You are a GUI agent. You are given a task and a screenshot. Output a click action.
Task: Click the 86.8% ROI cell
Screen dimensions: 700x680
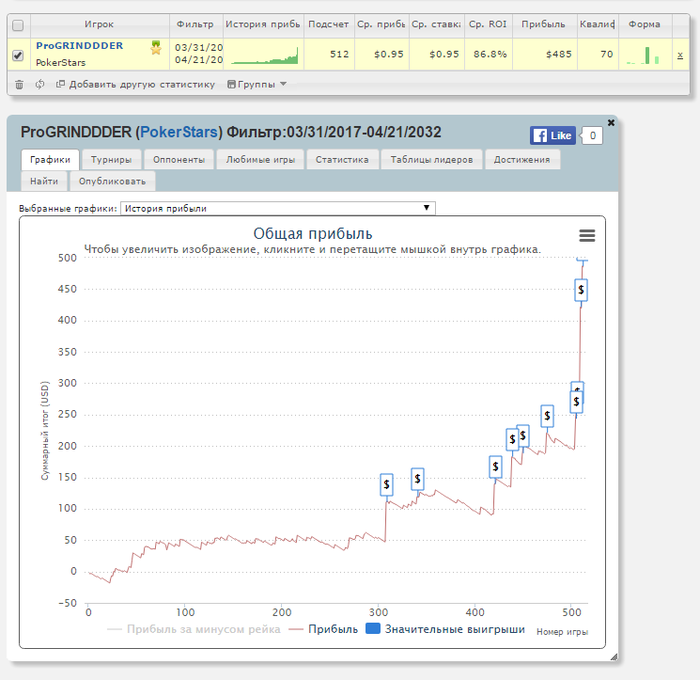coord(490,54)
